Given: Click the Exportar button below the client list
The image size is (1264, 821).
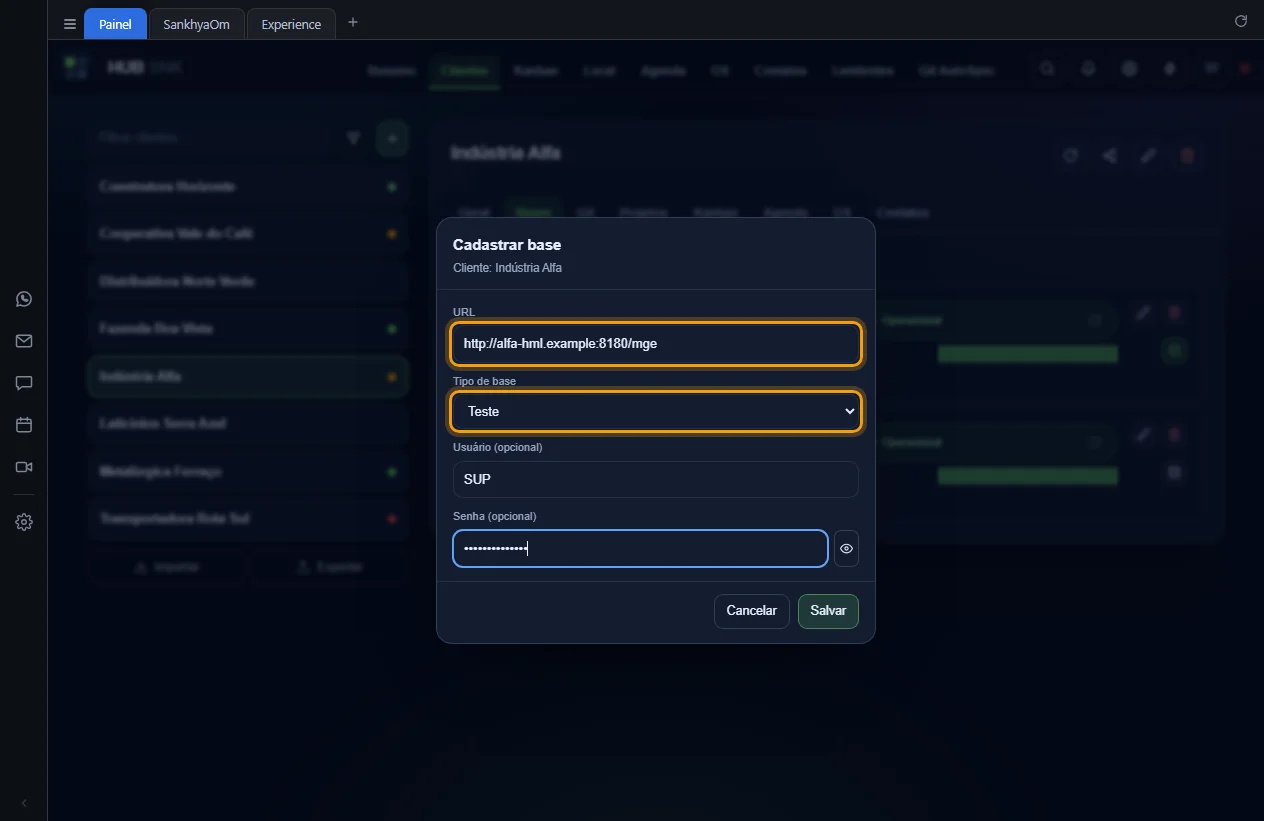Looking at the screenshot, I should click(329, 567).
